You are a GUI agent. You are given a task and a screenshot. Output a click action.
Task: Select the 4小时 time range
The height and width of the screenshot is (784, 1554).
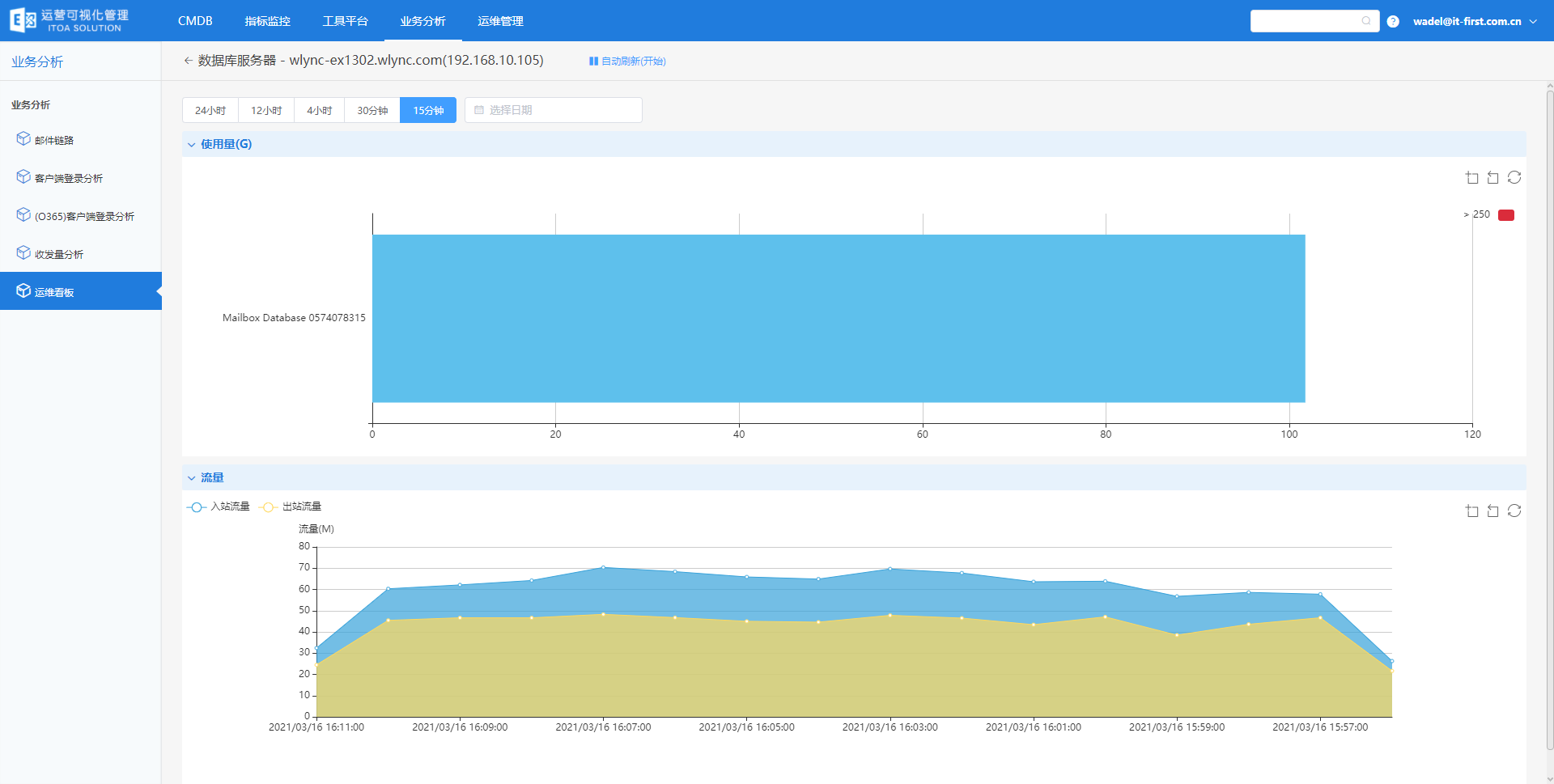point(320,110)
